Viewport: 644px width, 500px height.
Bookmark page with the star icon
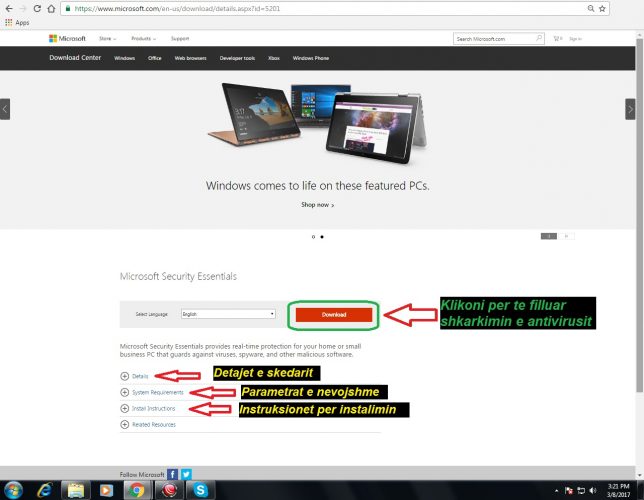pos(602,8)
